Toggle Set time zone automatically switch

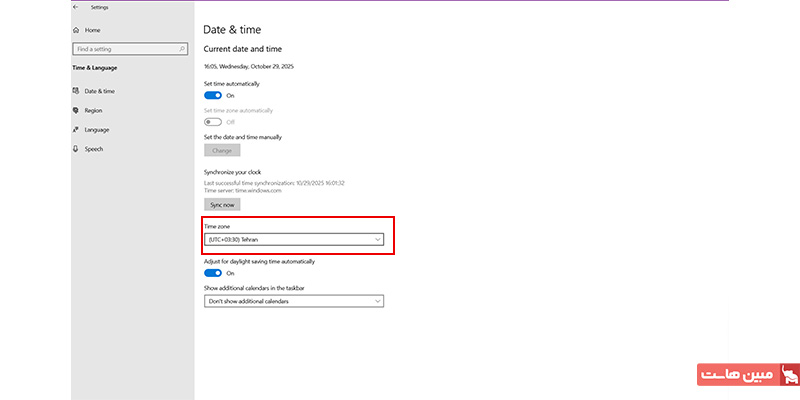(x=213, y=122)
